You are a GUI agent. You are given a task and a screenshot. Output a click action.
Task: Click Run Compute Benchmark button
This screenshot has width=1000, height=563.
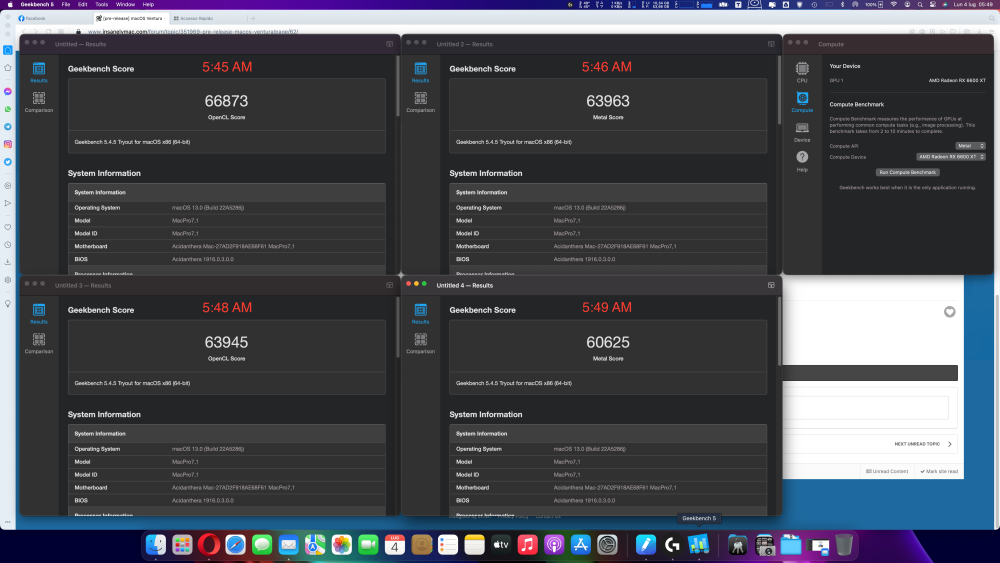pos(907,172)
